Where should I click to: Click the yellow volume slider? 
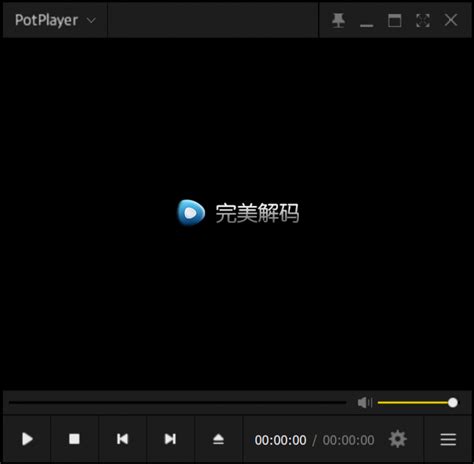tap(417, 403)
